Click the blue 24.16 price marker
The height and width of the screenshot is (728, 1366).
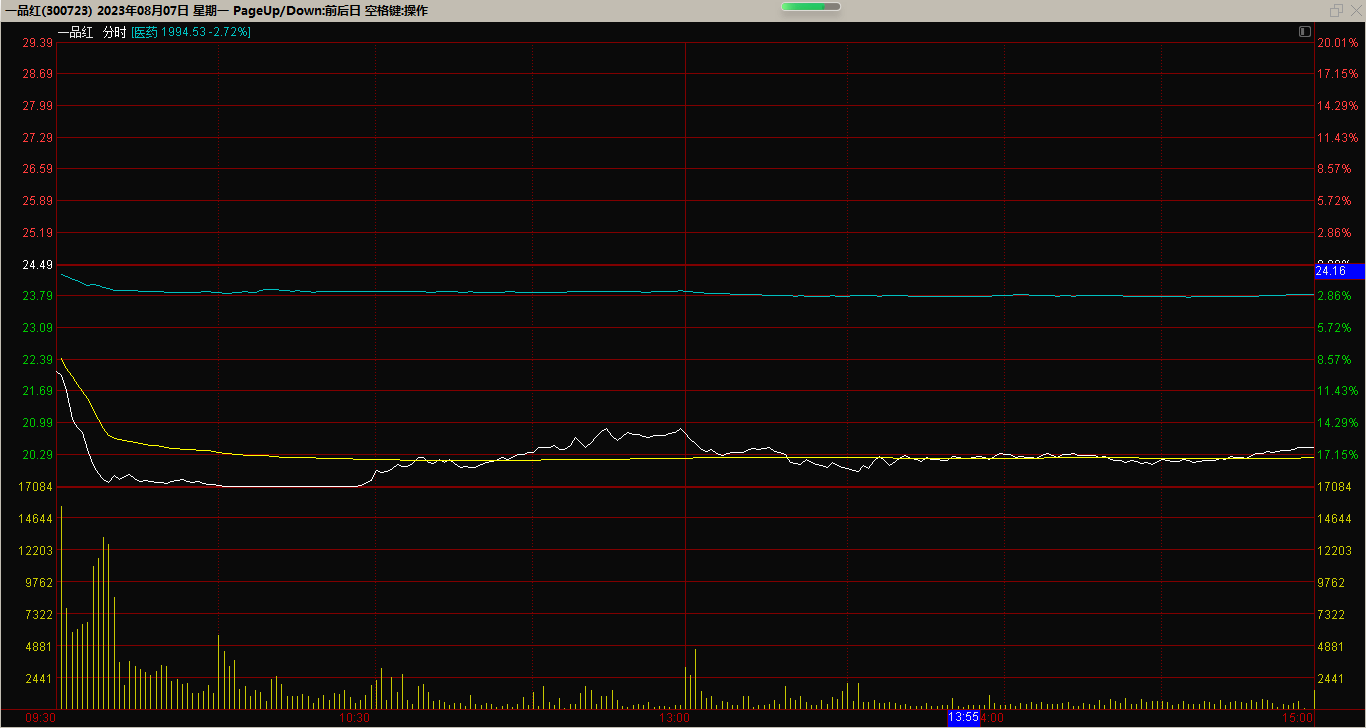point(1339,271)
